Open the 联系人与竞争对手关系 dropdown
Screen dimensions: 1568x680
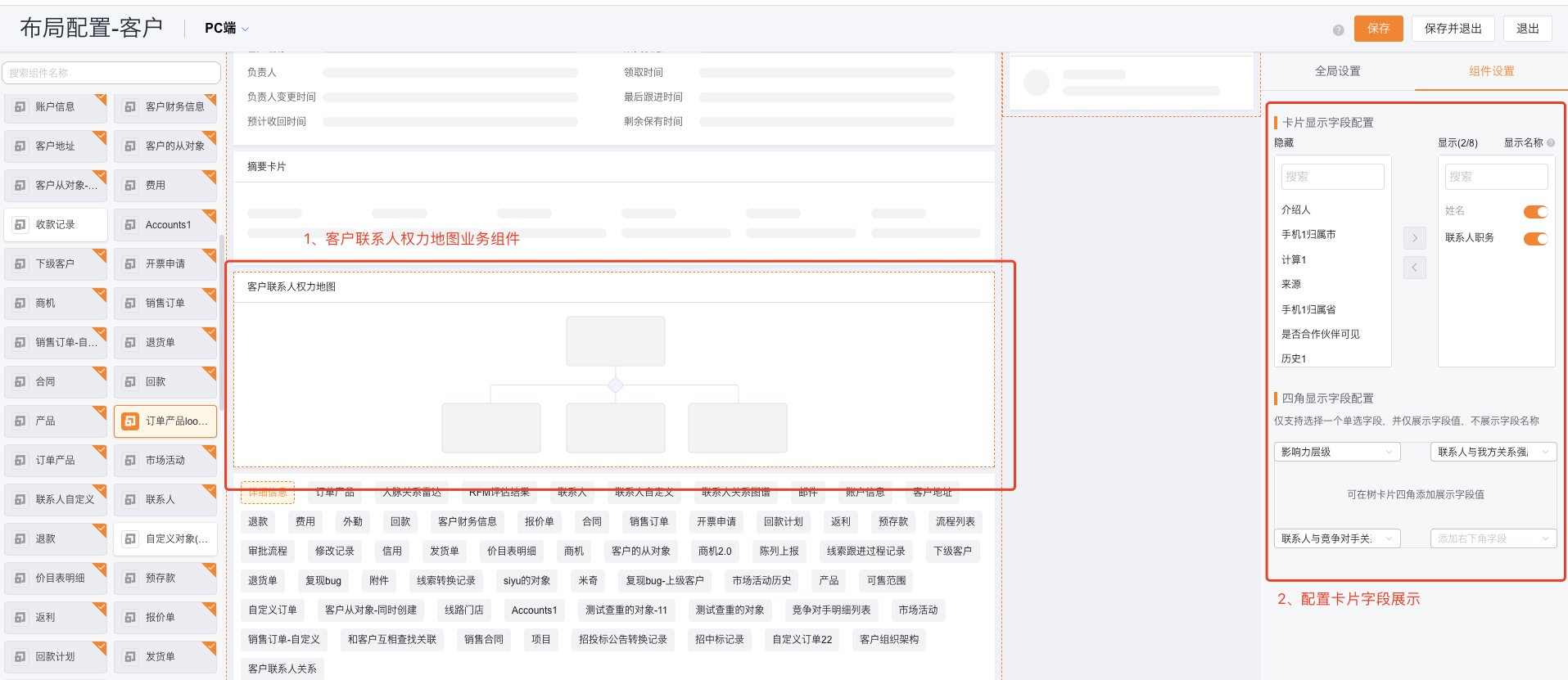pyautogui.click(x=1337, y=538)
